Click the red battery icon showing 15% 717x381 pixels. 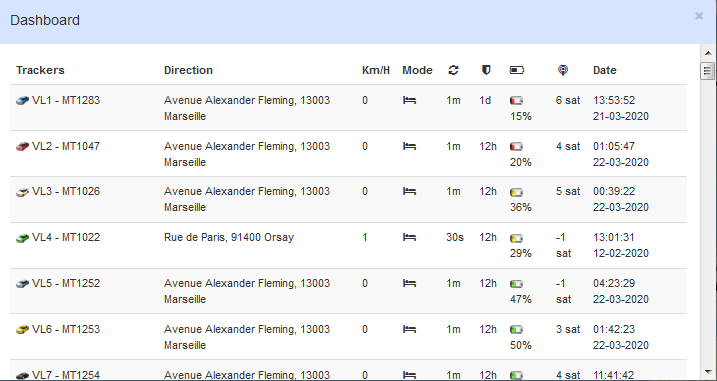[516, 101]
